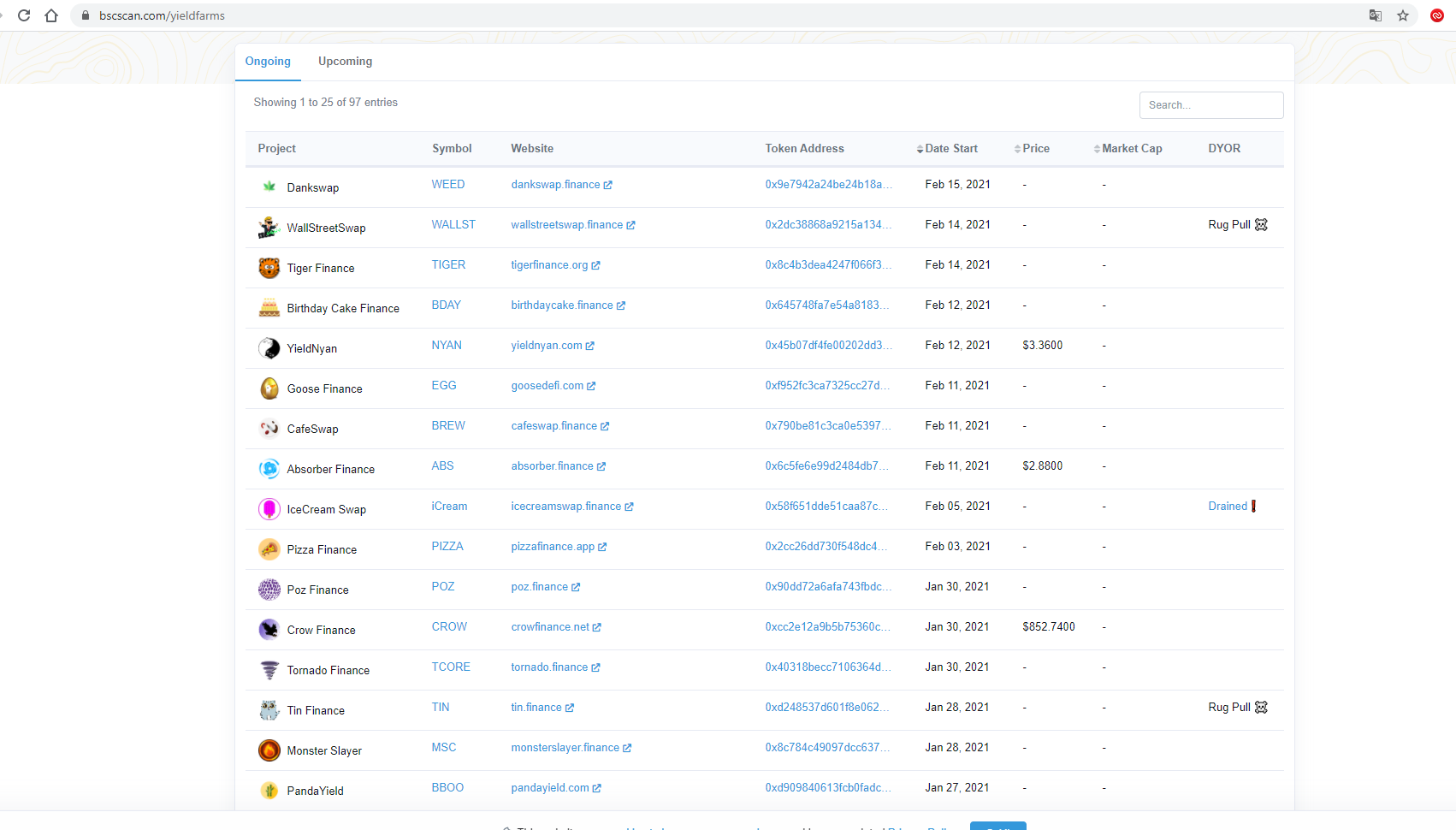Click the YieldNyan logo icon
The height and width of the screenshot is (830, 1456).
[x=269, y=348]
